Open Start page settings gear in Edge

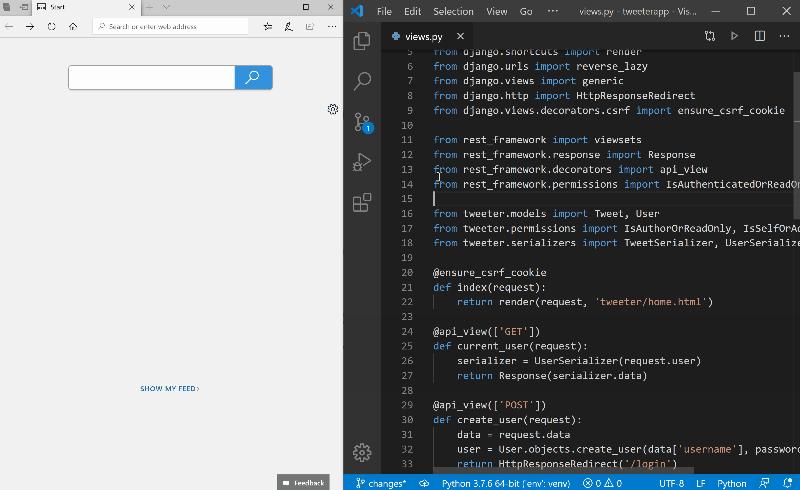tap(333, 109)
